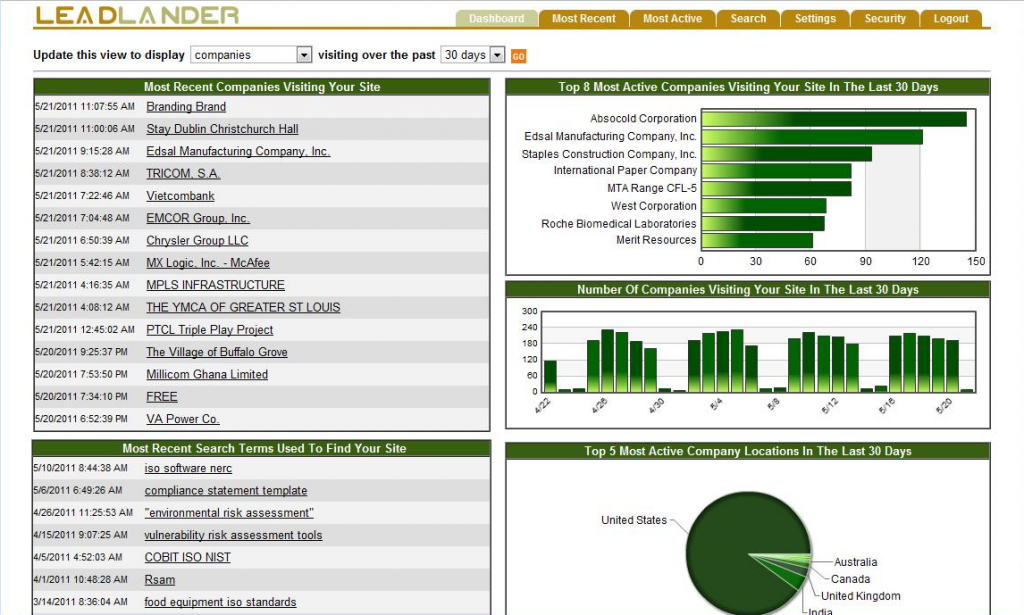Open Branding Brand company link
Image resolution: width=1024 pixels, height=615 pixels.
point(186,106)
